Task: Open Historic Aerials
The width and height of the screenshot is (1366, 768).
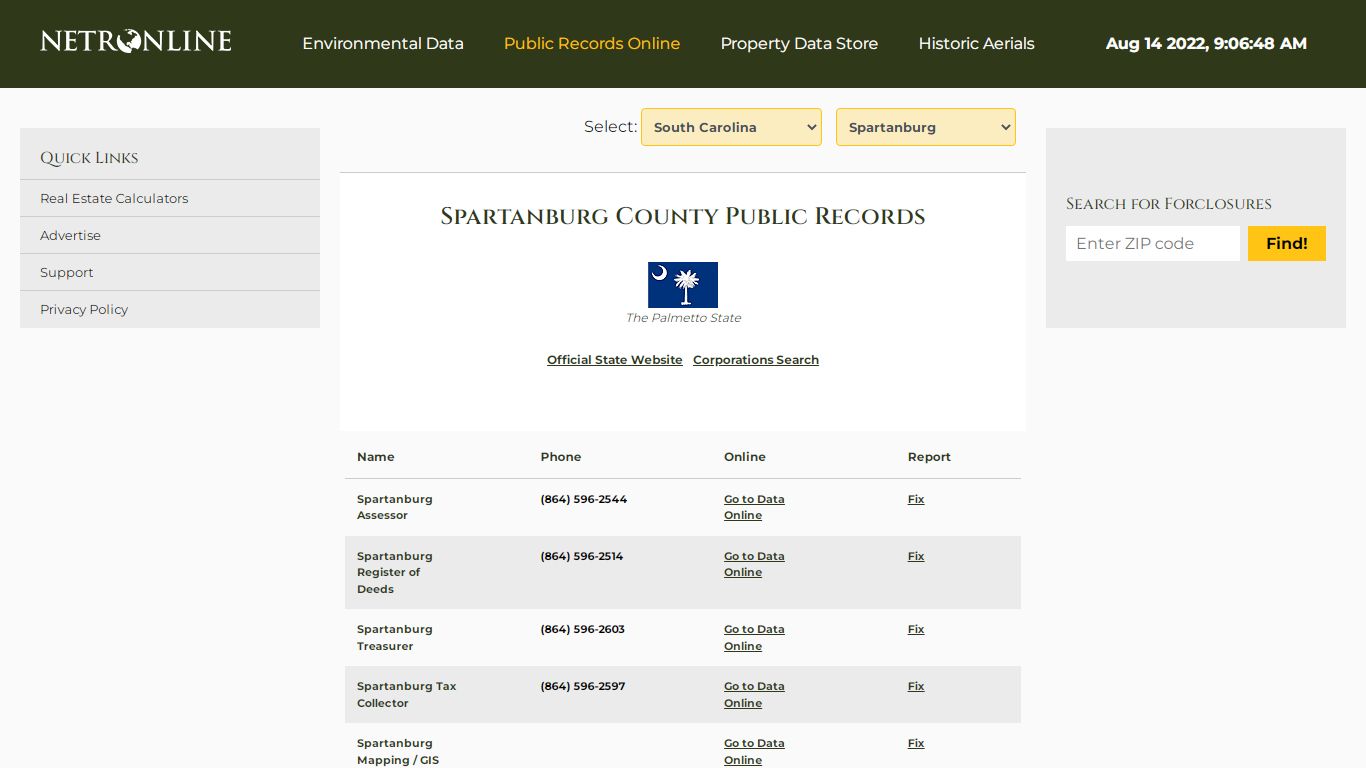Action: 976,44
